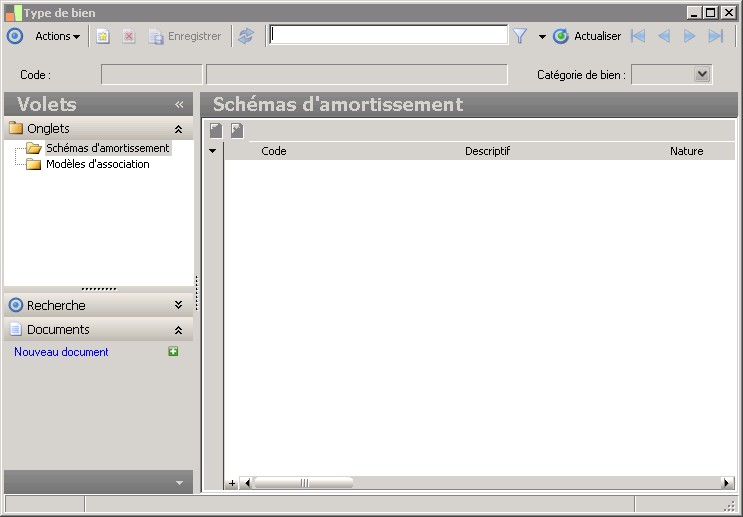Select Schémas d'amortissement tree item
Screen dimensions: 743x517
coord(108,148)
